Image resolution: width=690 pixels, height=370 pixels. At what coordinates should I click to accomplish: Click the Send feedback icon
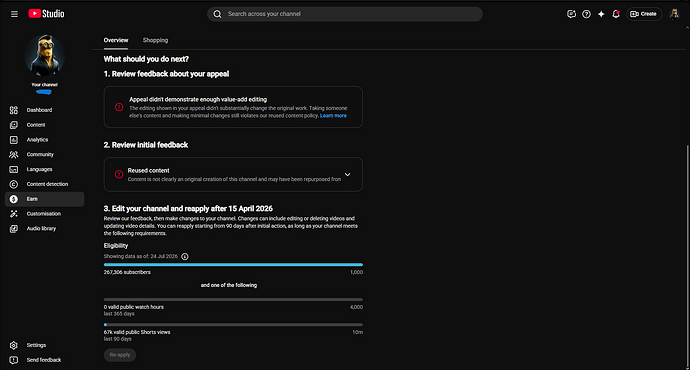coord(14,360)
